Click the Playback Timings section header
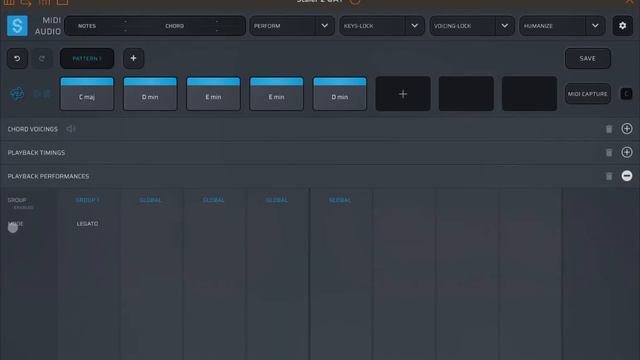This screenshot has height=360, width=640. click(x=36, y=153)
